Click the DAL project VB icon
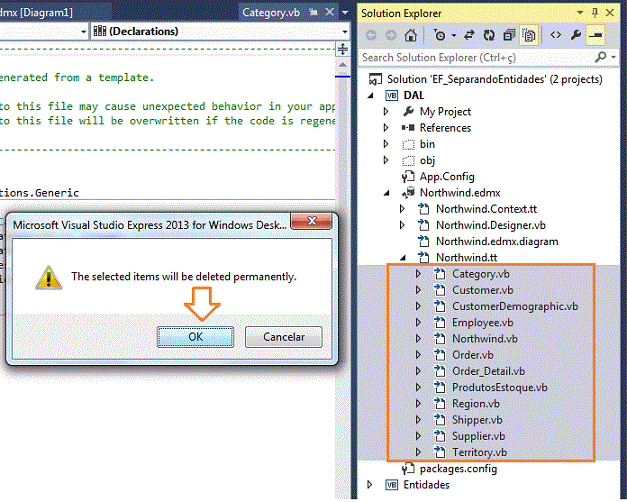This screenshot has width=627, height=502. (391, 96)
